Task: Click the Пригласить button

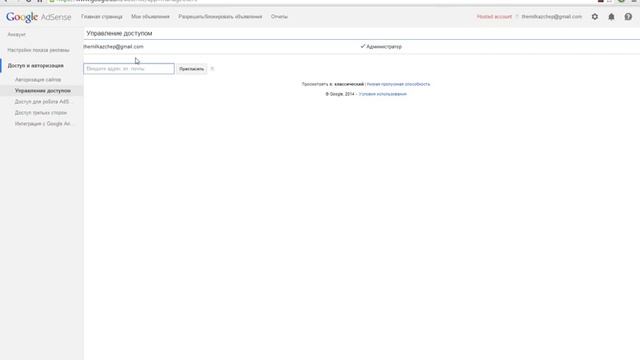Action: [x=191, y=69]
